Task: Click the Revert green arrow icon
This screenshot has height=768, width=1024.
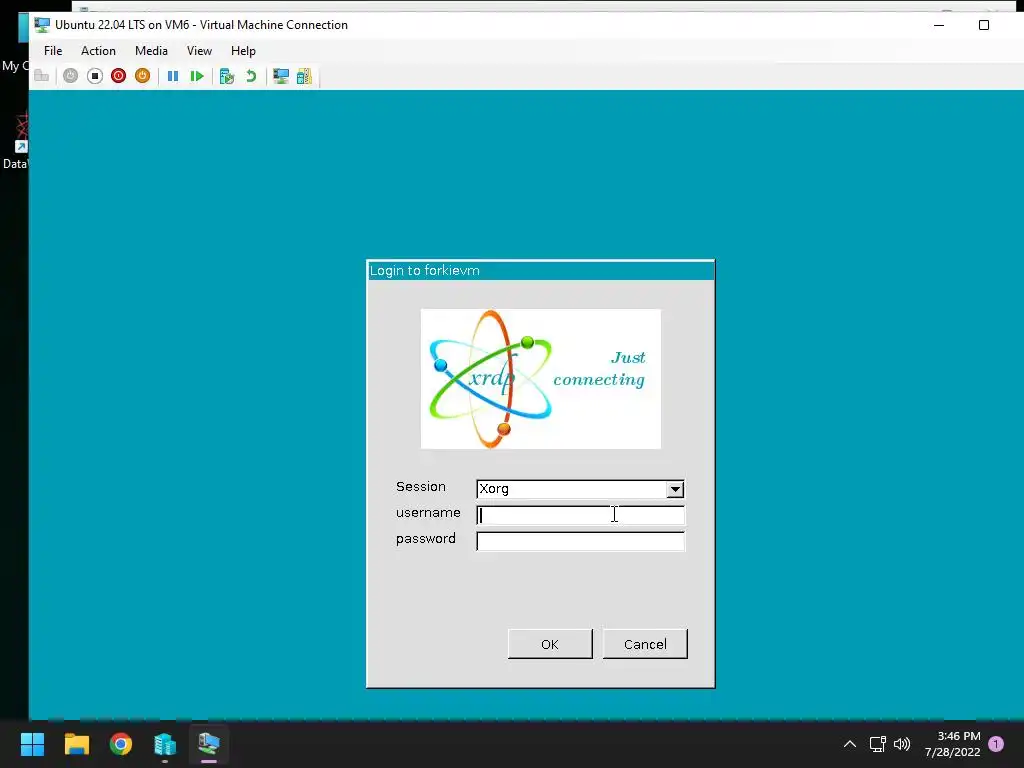Action: 251,76
